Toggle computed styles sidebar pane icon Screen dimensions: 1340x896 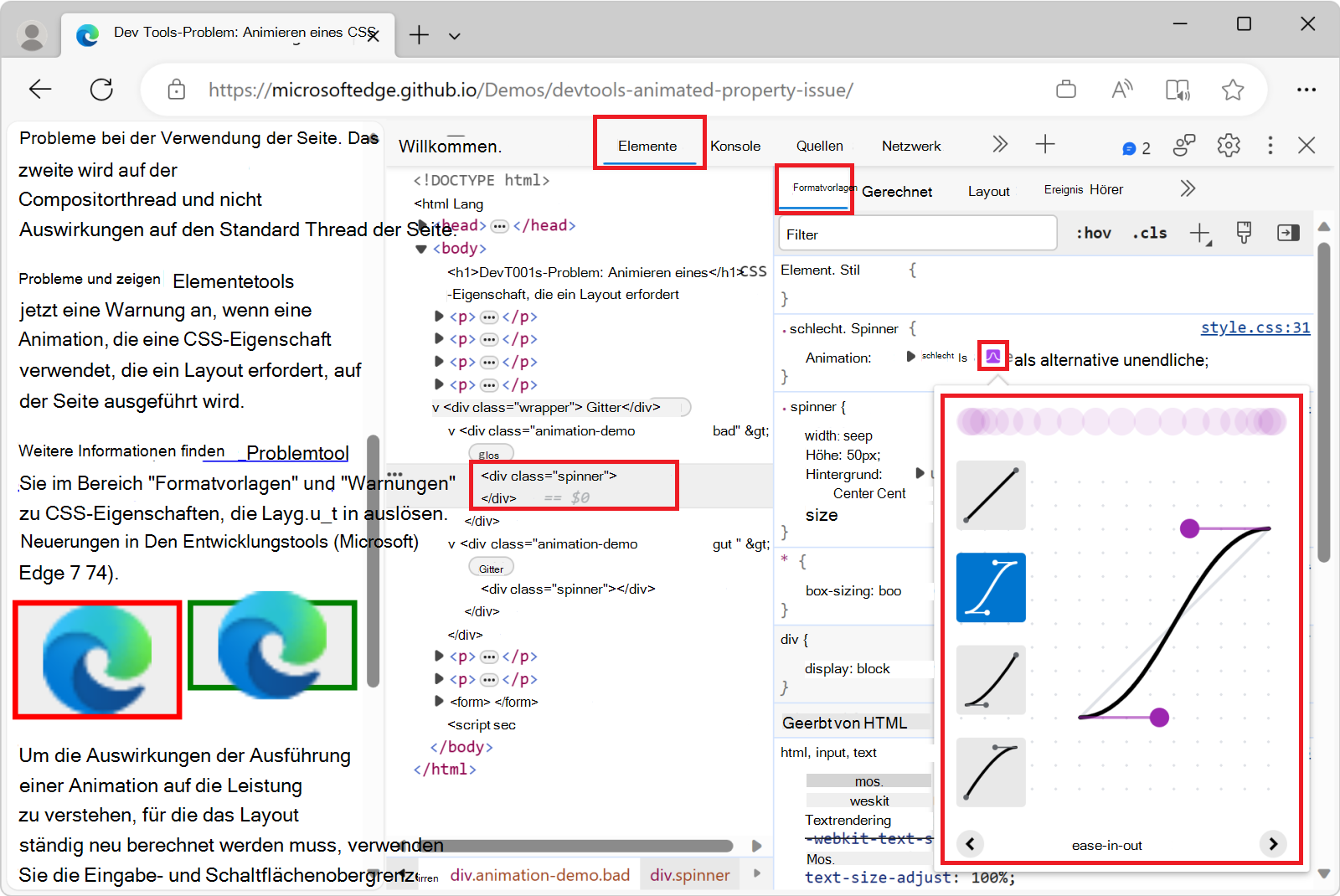point(1287,234)
